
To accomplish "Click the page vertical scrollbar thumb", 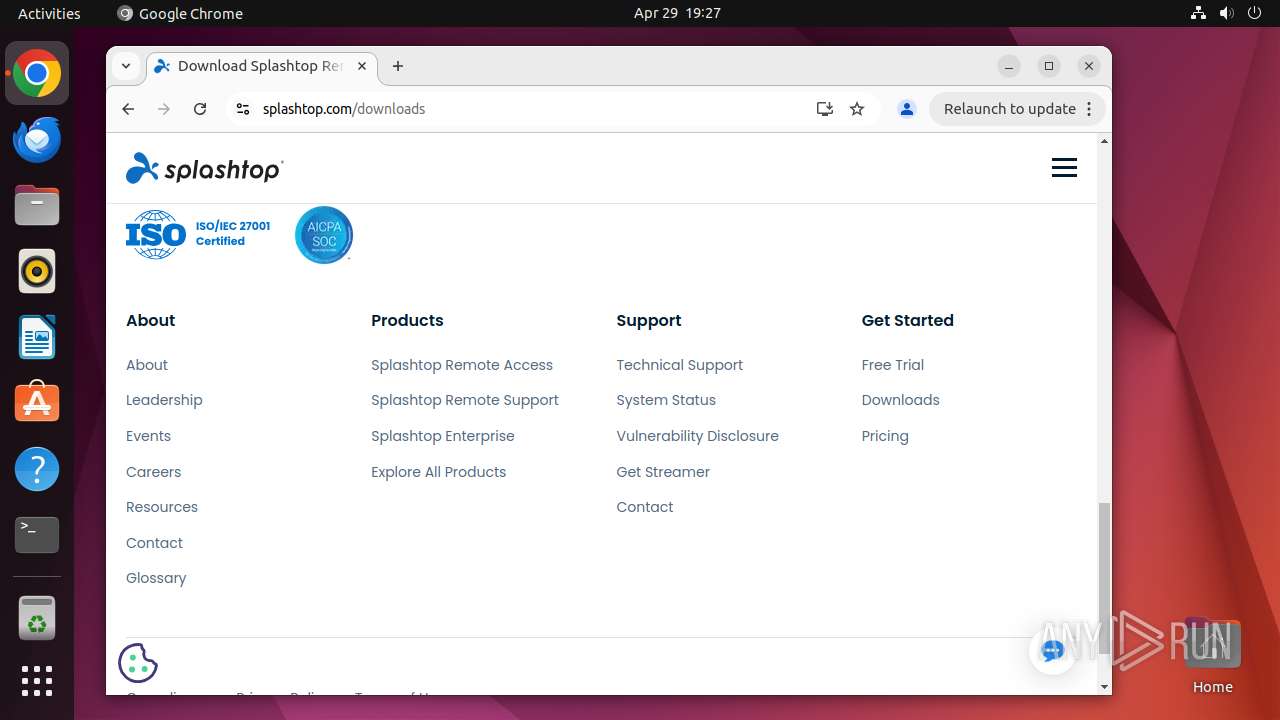I will [1104, 578].
